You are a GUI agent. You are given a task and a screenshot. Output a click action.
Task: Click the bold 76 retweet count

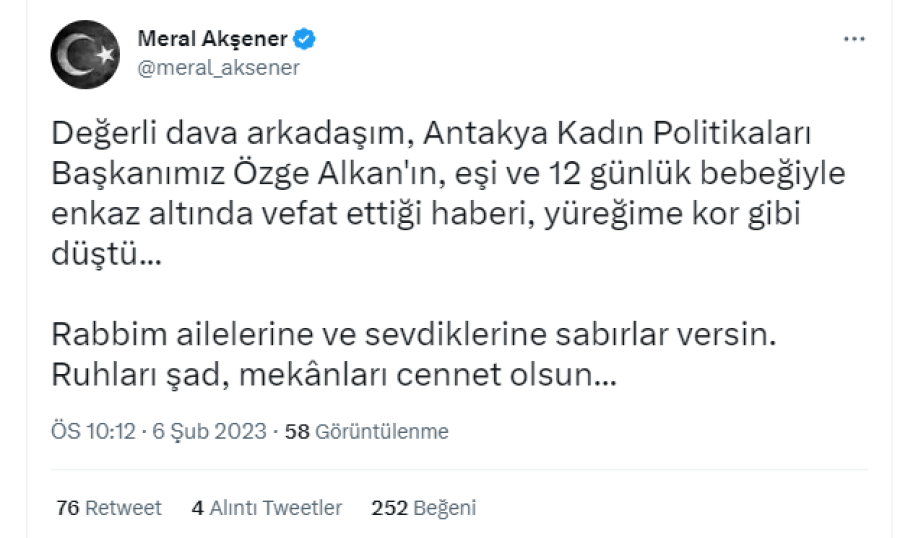point(68,508)
